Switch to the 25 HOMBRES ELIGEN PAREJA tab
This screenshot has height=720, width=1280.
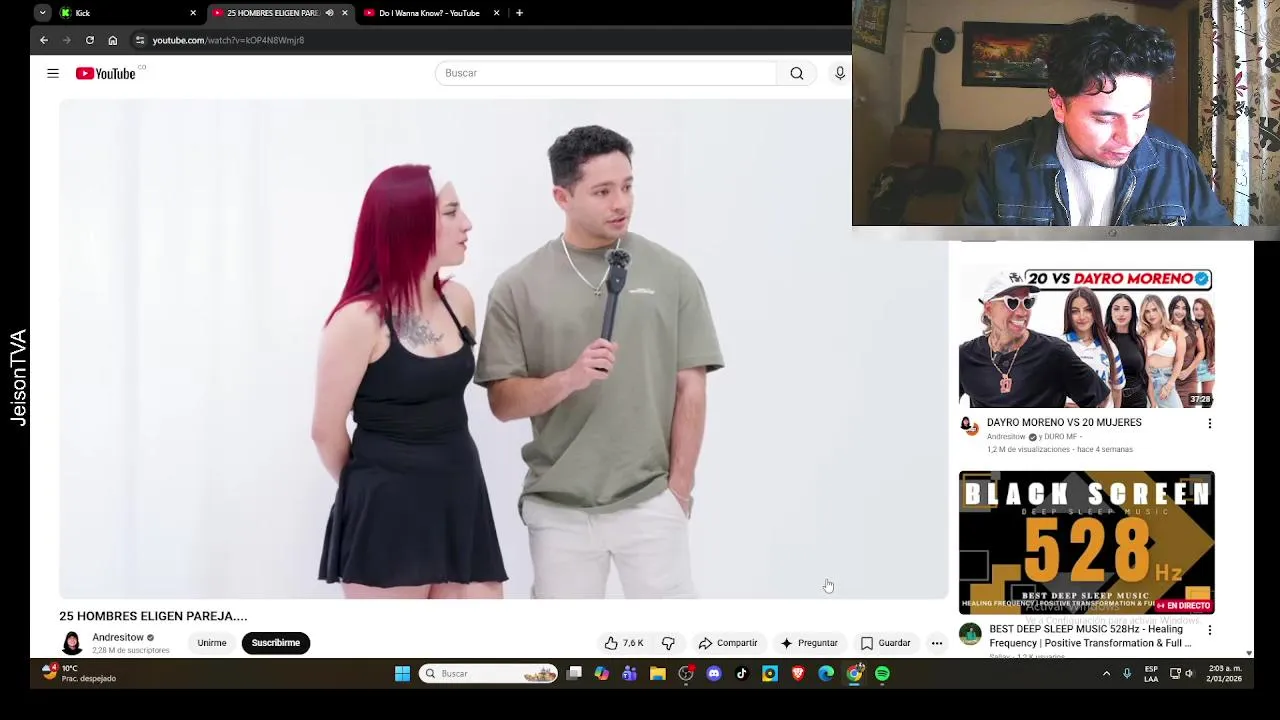pos(272,13)
